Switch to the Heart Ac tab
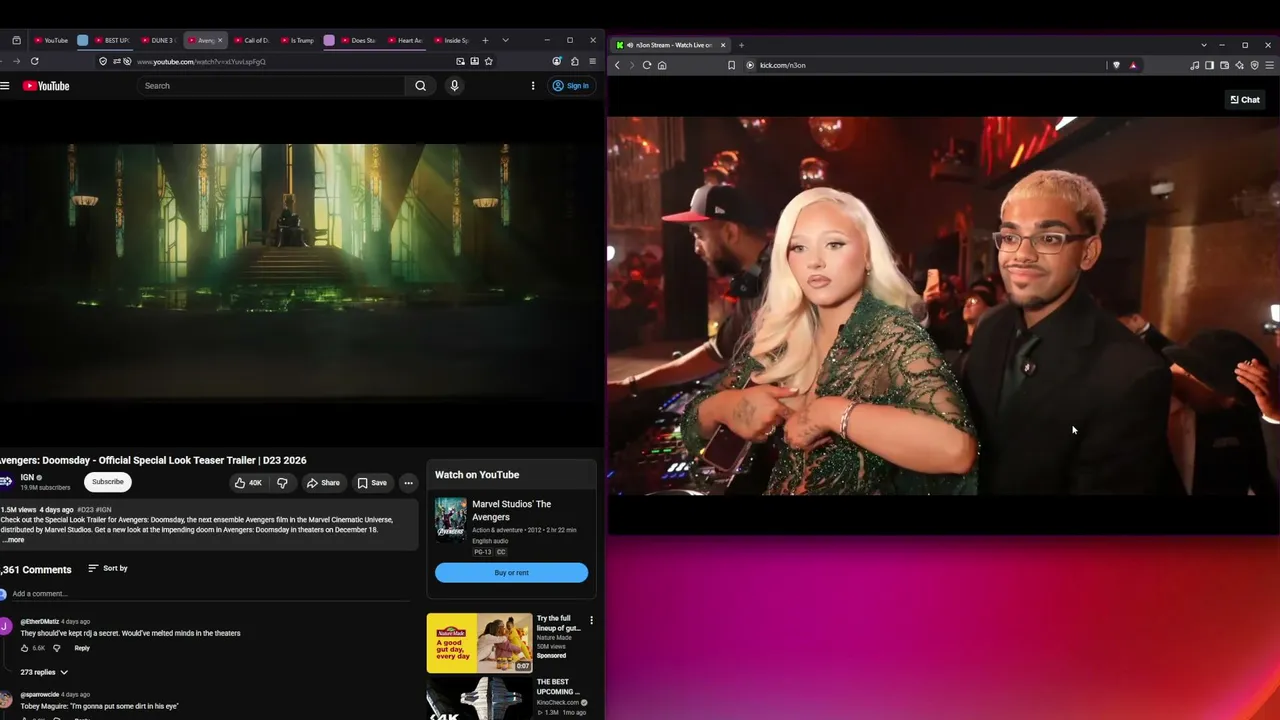1280x720 pixels. point(406,40)
